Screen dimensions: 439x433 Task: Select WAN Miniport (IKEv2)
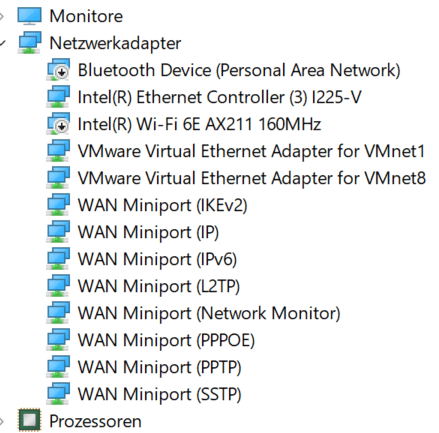tap(162, 205)
